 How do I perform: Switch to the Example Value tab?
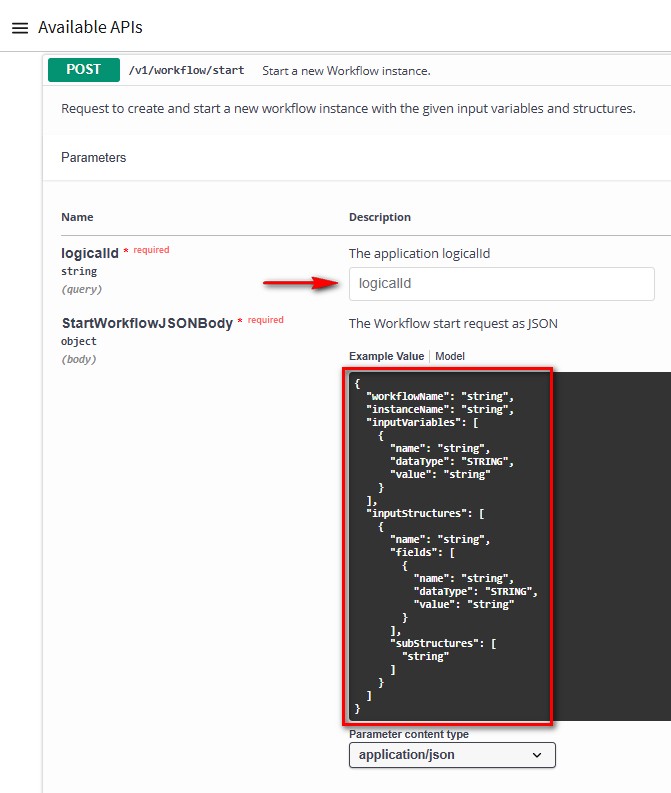coord(386,356)
